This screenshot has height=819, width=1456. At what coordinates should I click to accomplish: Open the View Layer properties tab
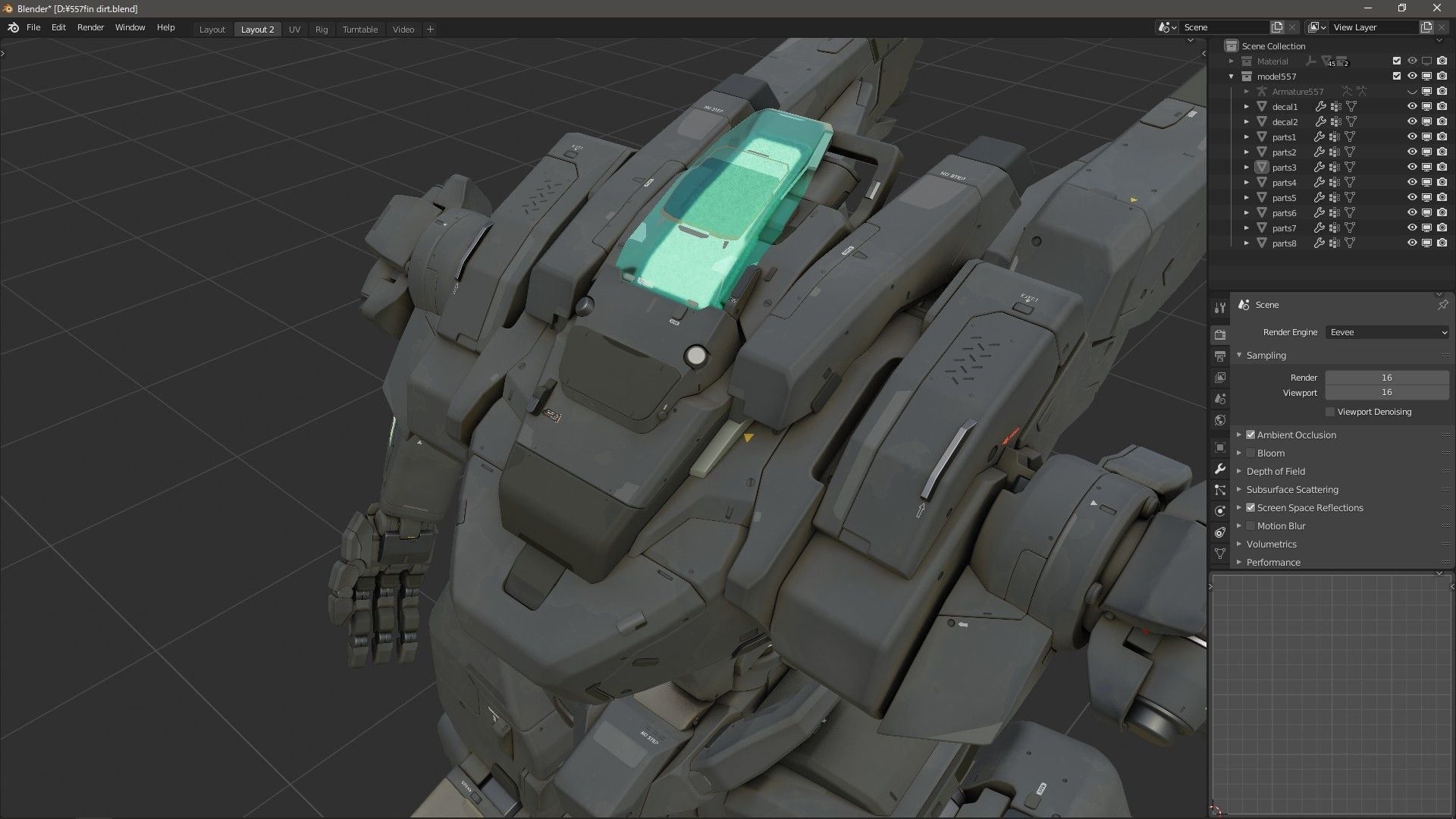click(1219, 377)
